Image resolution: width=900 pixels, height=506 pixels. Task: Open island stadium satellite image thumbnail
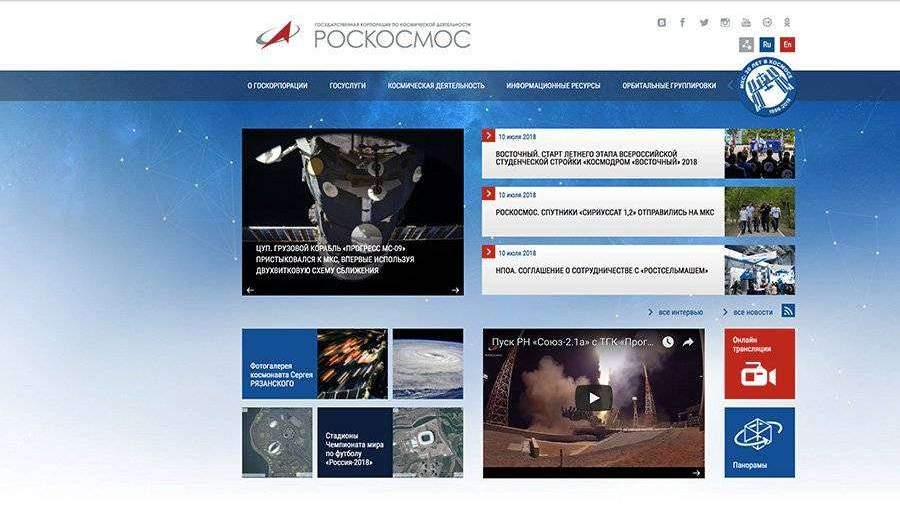pyautogui.click(x=277, y=442)
